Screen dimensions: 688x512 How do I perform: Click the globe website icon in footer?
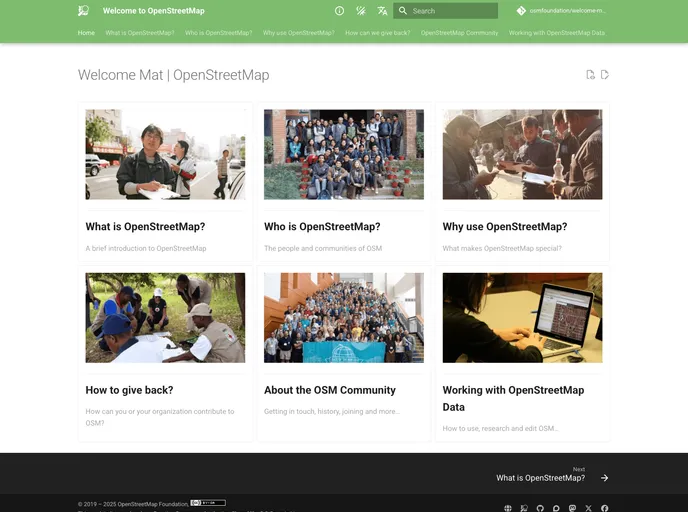(508, 508)
